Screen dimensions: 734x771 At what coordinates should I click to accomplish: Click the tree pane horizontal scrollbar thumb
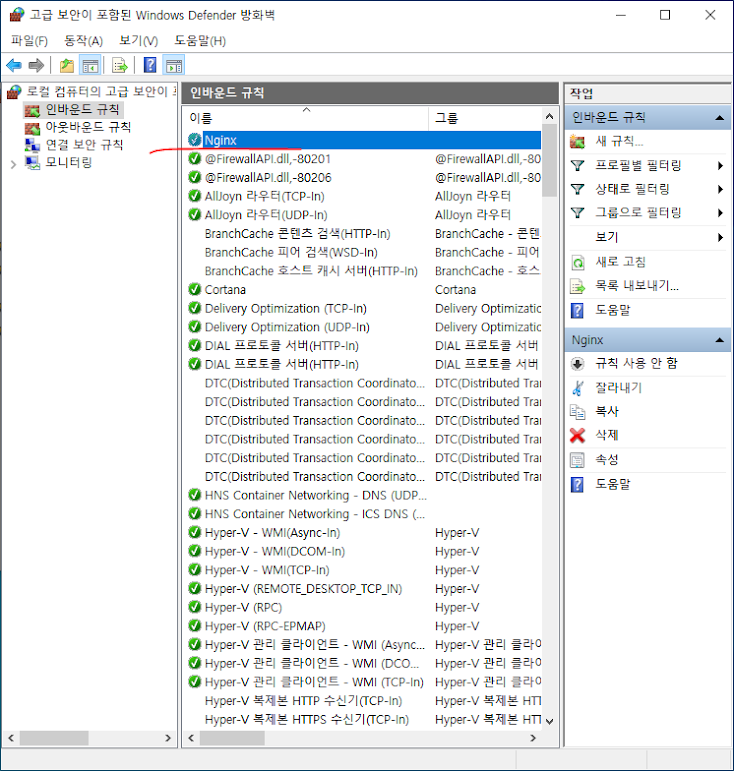(x=54, y=738)
